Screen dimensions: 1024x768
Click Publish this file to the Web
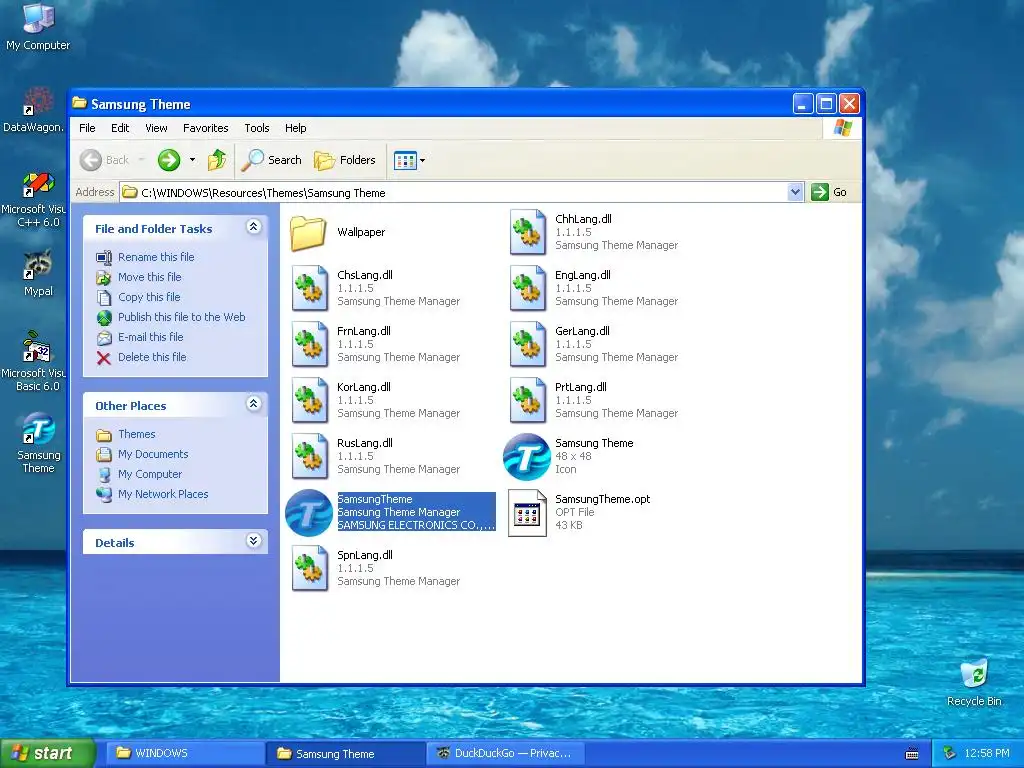[x=182, y=317]
